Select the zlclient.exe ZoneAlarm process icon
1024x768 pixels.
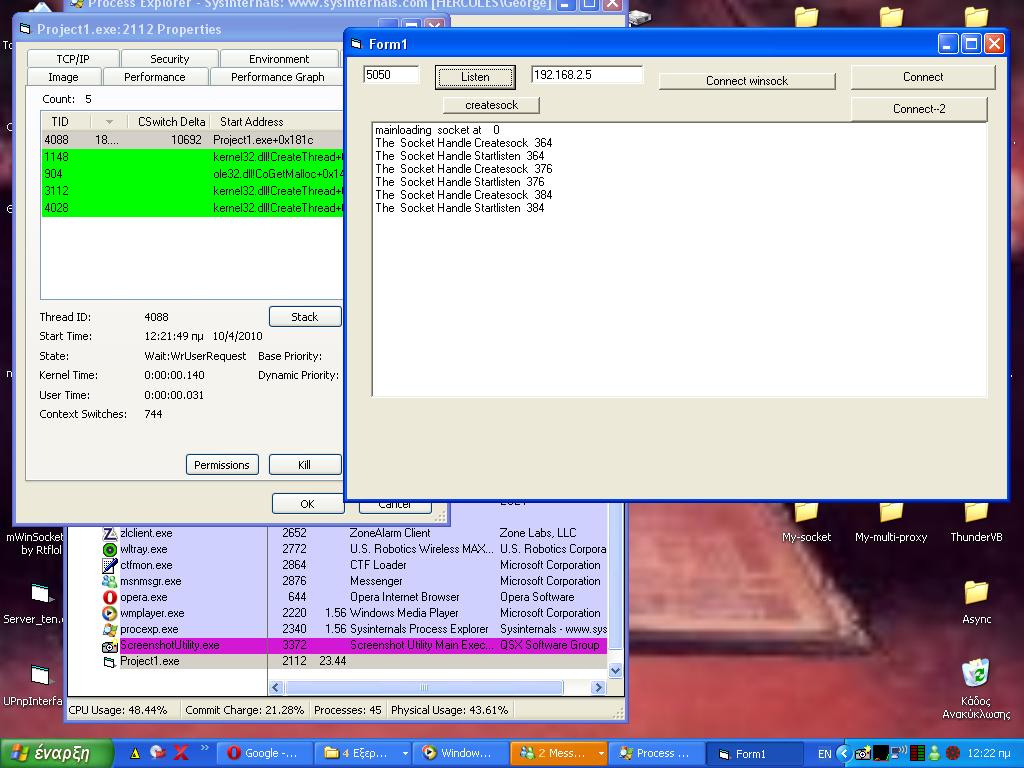click(110, 534)
